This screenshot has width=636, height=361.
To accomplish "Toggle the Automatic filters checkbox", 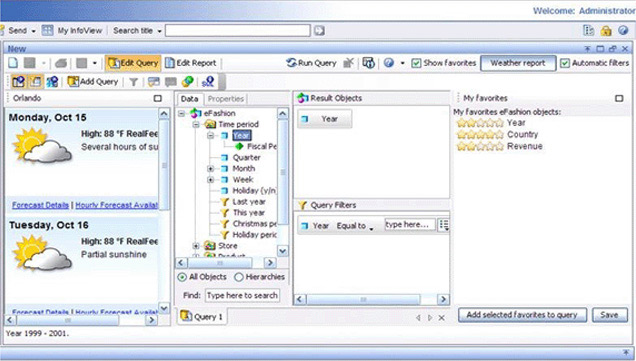I will [565, 63].
